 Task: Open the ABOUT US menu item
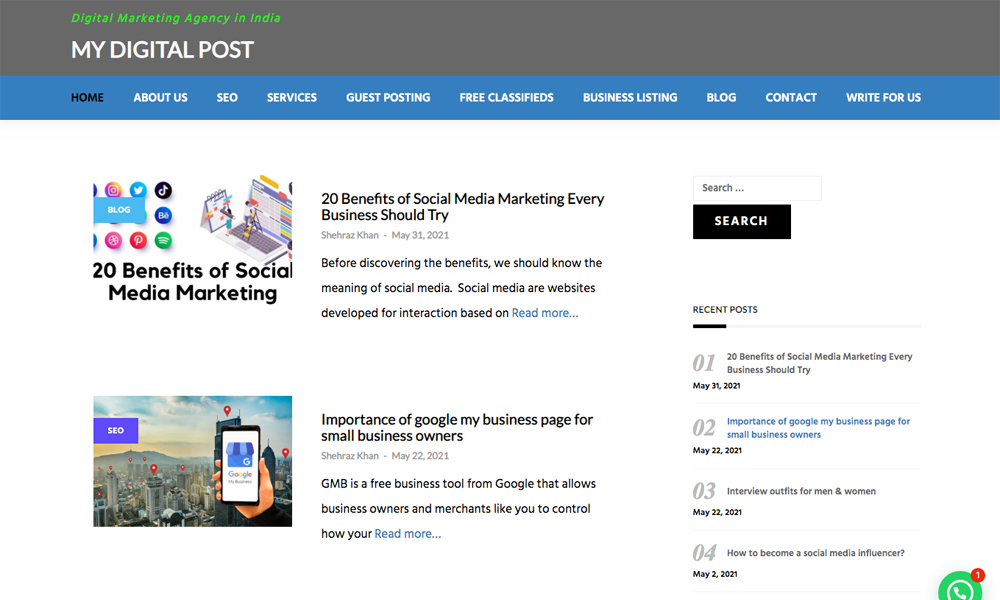coord(160,98)
